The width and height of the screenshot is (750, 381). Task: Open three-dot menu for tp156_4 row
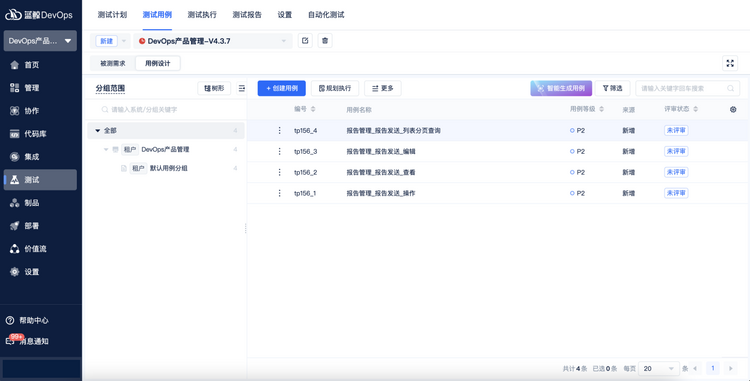(279, 131)
